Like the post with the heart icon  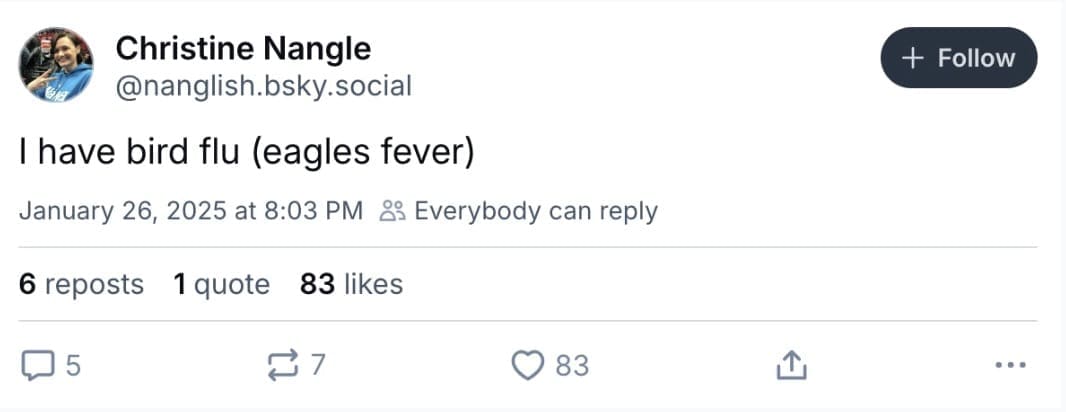coord(527,366)
